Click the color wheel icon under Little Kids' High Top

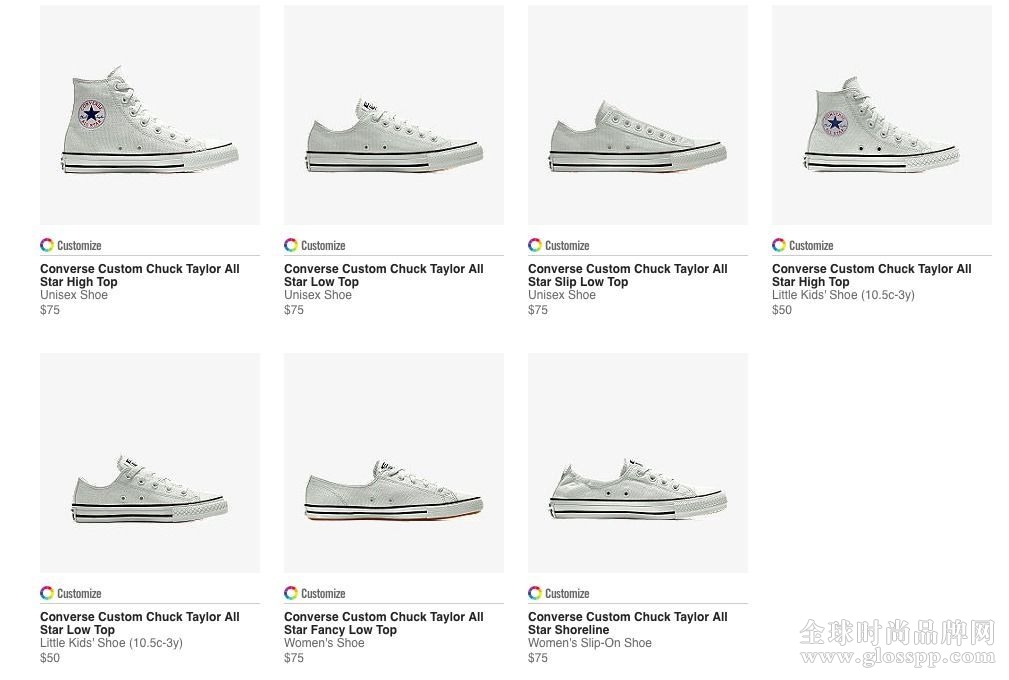[x=779, y=245]
